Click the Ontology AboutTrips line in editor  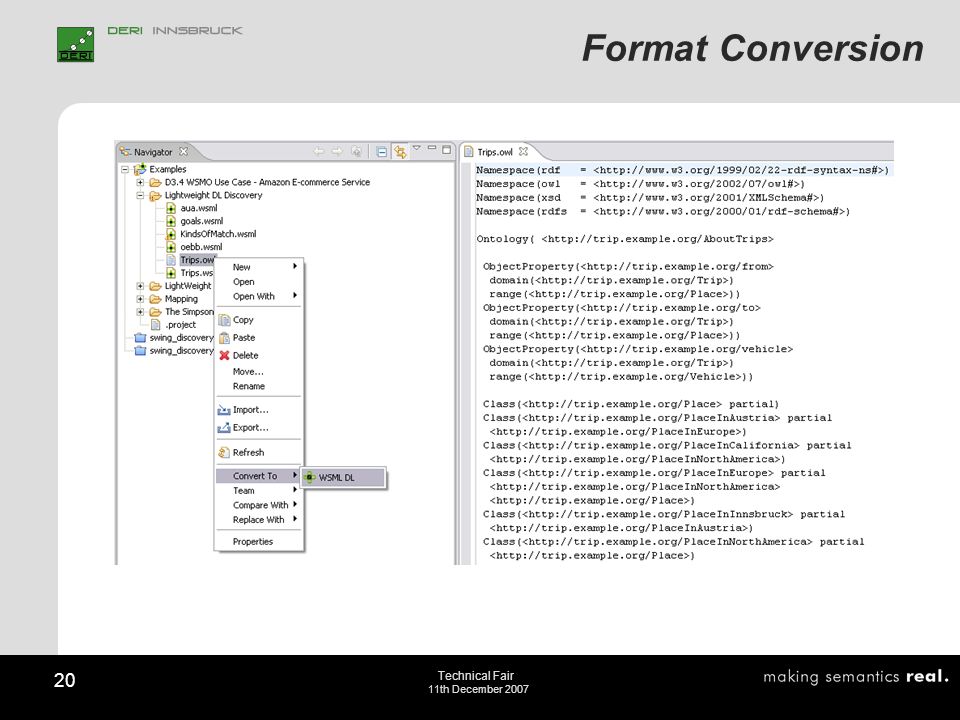(x=624, y=239)
